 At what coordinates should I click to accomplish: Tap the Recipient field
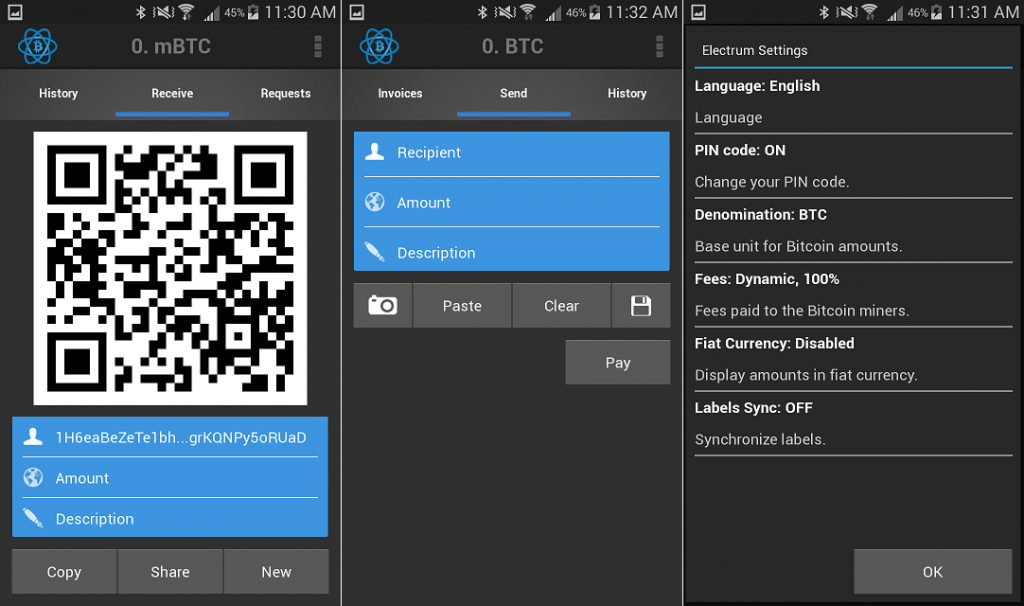pyautogui.click(x=511, y=153)
